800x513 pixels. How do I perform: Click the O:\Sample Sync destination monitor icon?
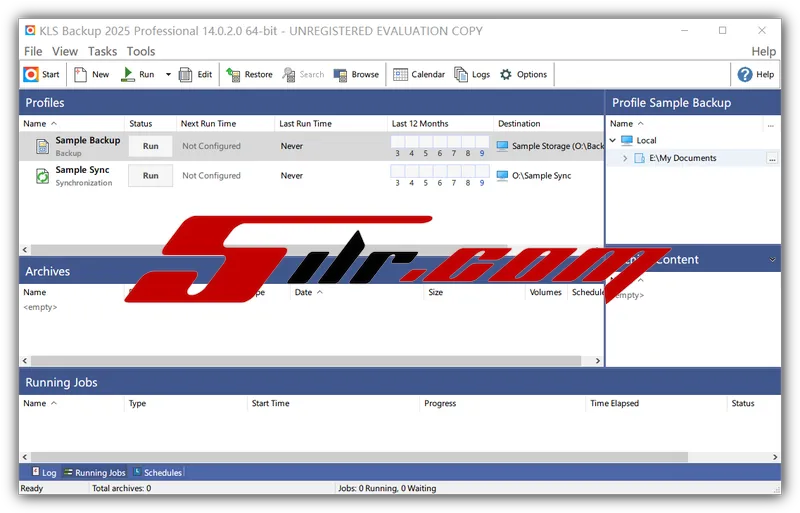pos(503,176)
